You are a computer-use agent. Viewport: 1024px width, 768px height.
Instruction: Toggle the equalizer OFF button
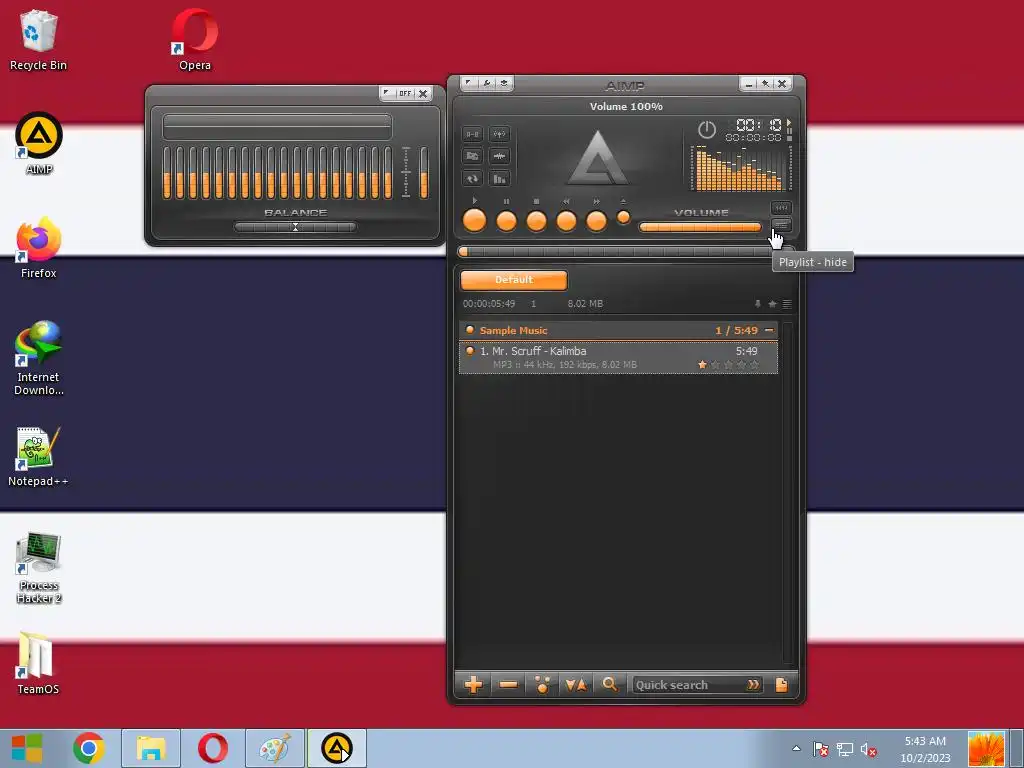pyautogui.click(x=405, y=93)
